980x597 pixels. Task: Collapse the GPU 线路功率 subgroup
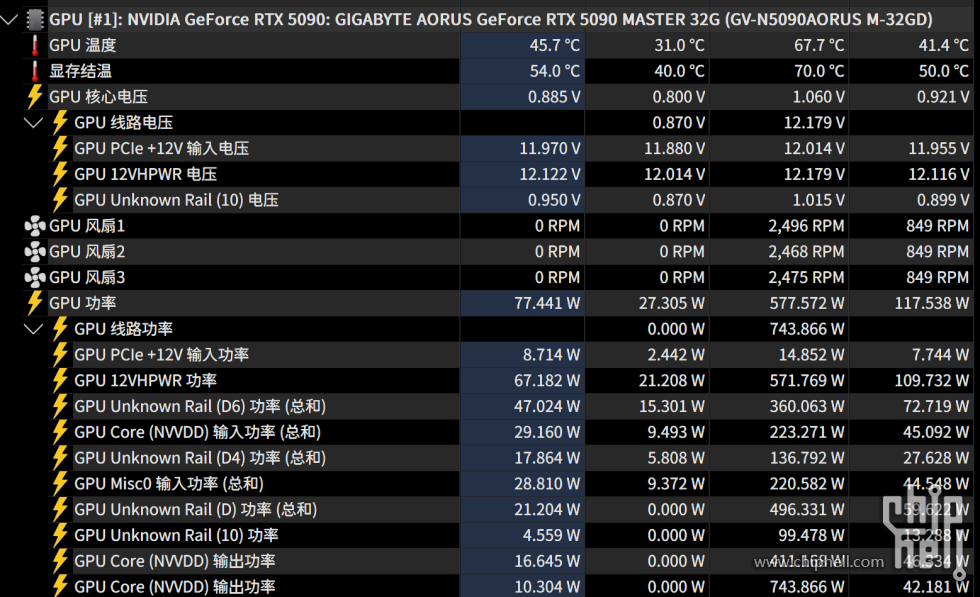pos(34,329)
